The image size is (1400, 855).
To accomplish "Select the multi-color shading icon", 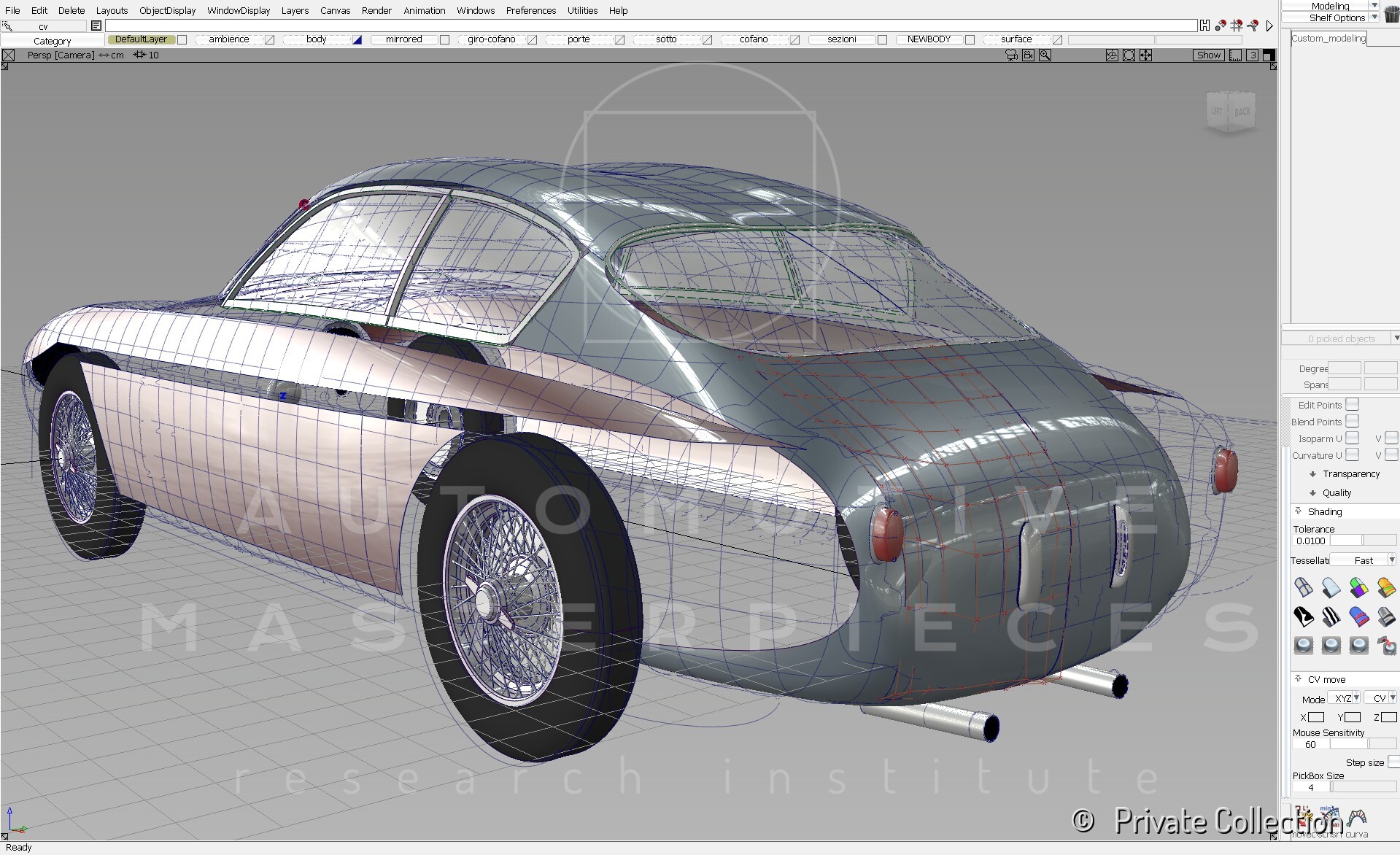I will pos(1358,587).
